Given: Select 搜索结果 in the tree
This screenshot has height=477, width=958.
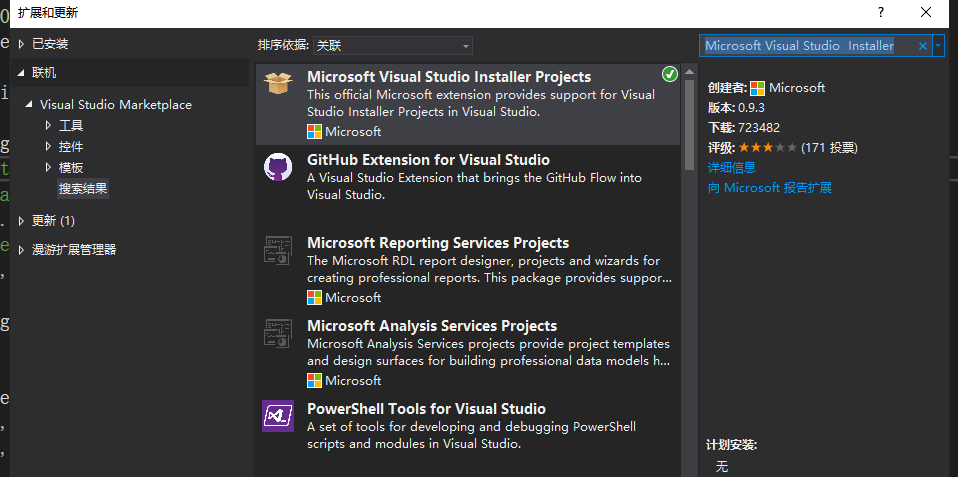Looking at the screenshot, I should [83, 189].
